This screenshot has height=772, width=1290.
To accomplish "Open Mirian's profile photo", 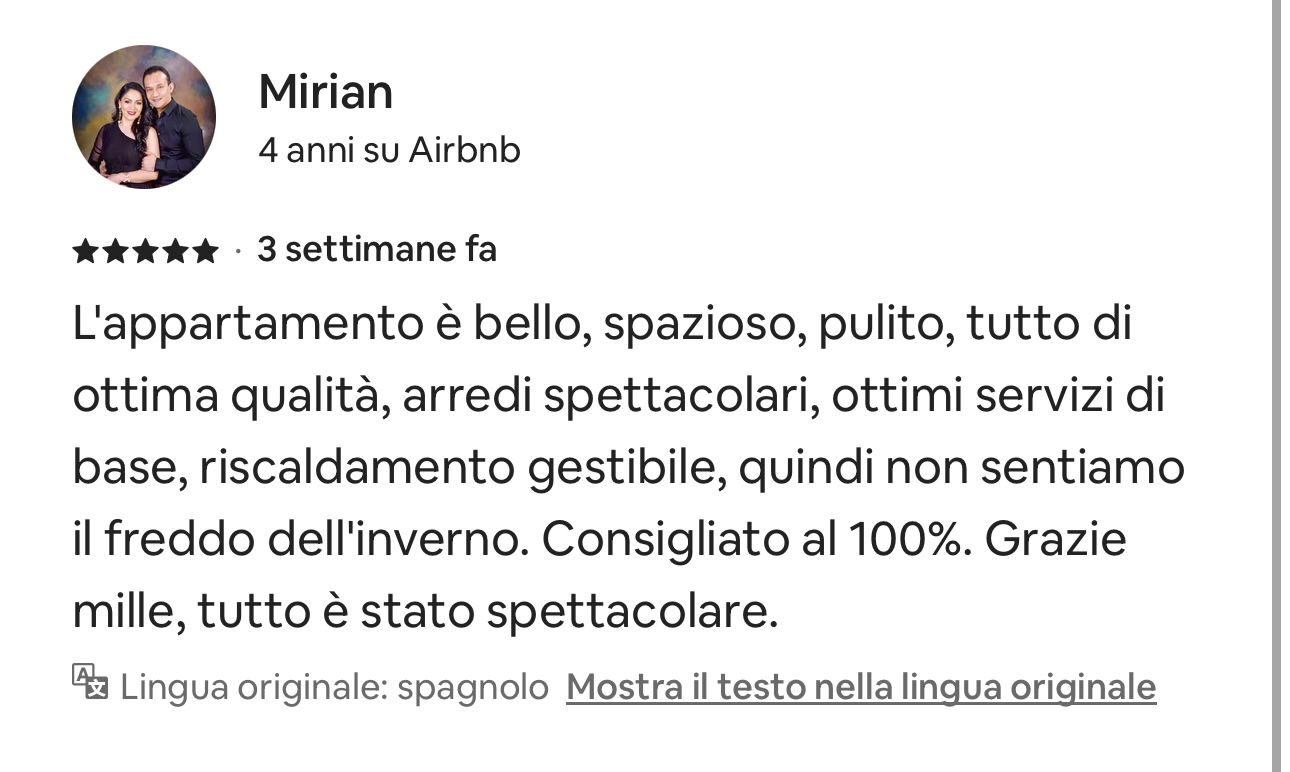I will pyautogui.click(x=144, y=116).
